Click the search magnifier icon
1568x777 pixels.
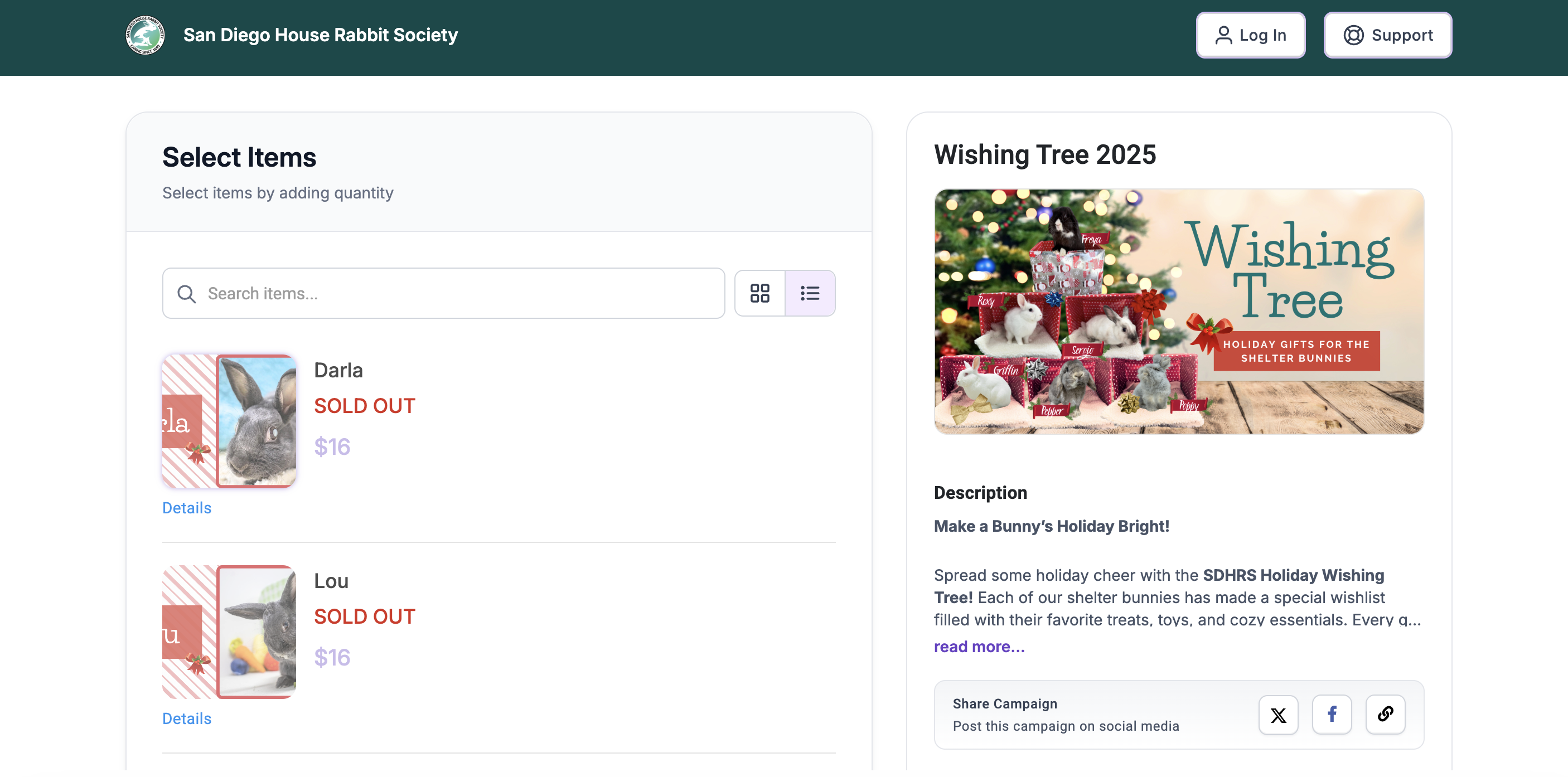(187, 293)
